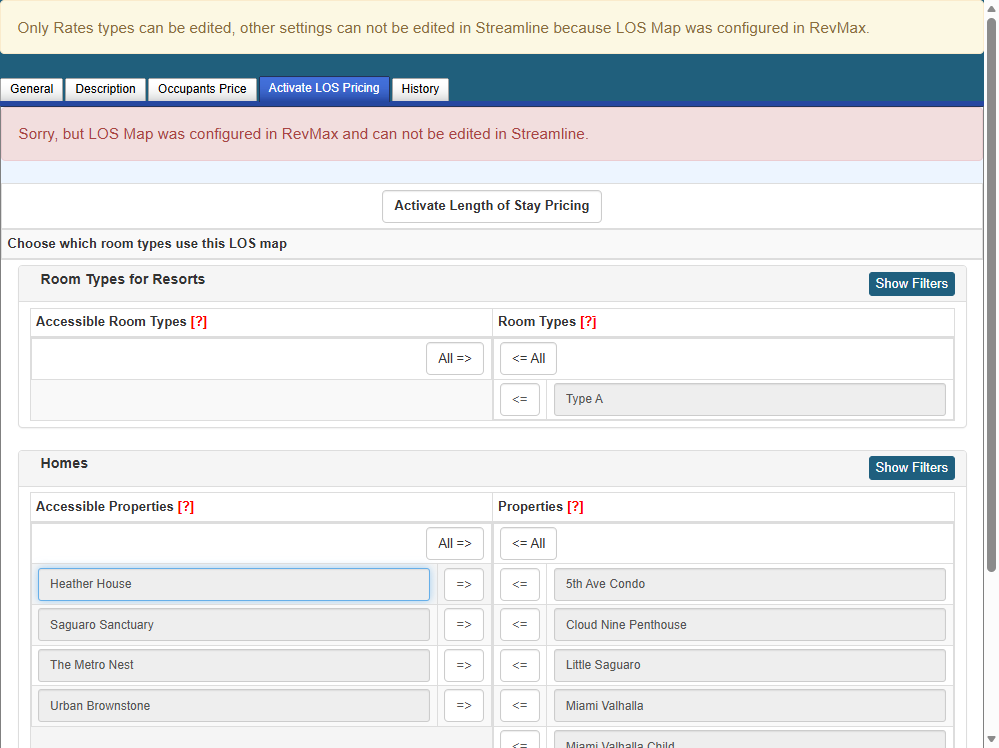999x748 pixels.
Task: Remove Little Saguaro using its <= arrow
Action: (x=519, y=665)
